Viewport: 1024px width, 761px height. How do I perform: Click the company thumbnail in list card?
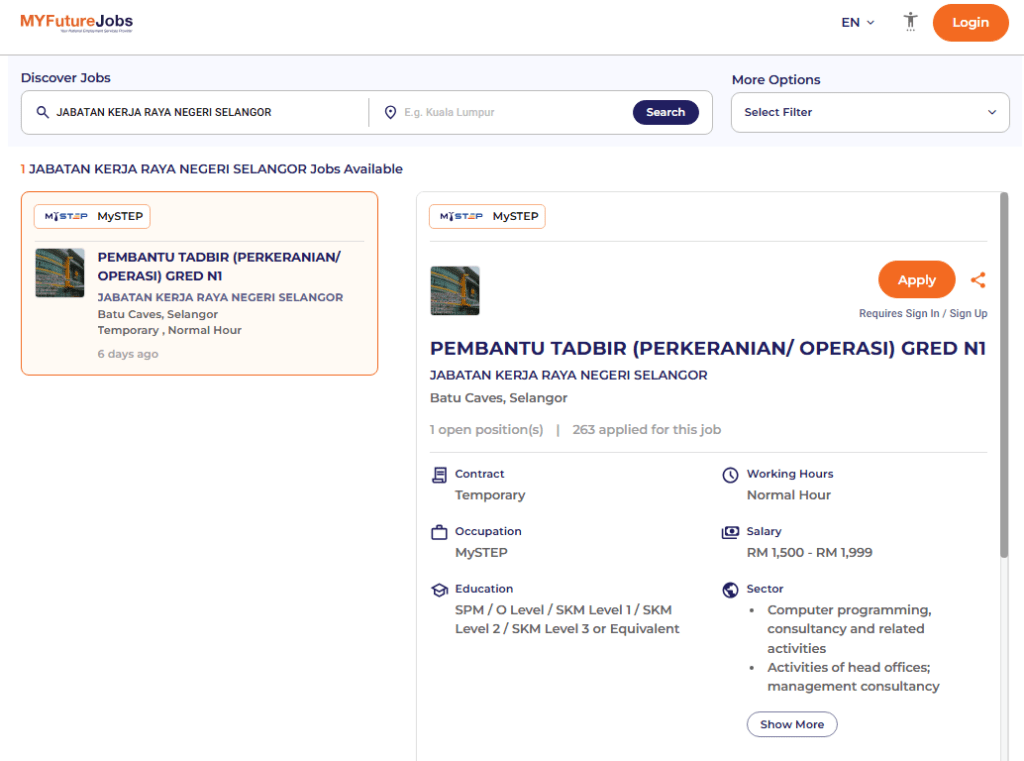(x=59, y=272)
